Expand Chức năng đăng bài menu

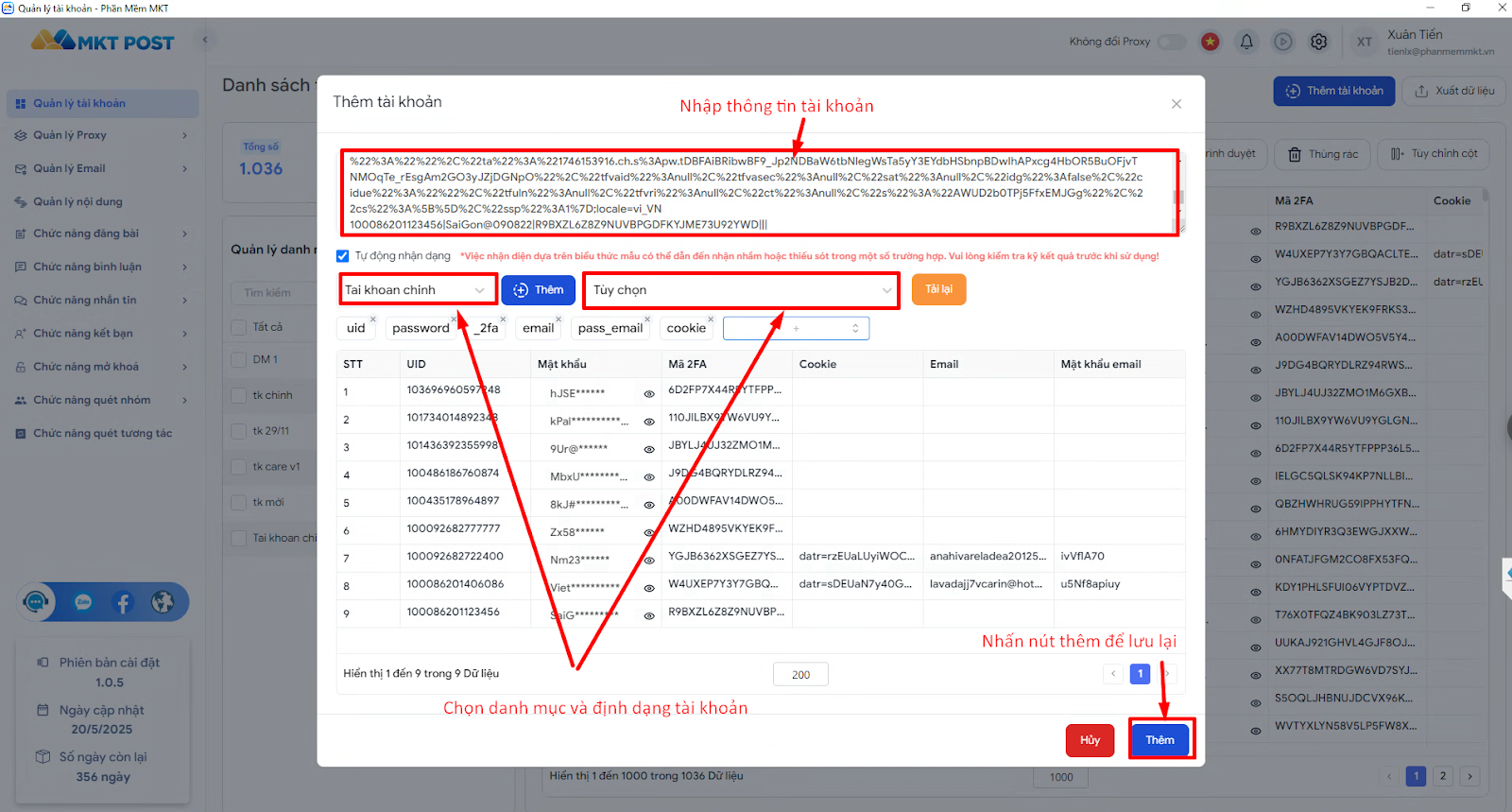click(x=102, y=233)
